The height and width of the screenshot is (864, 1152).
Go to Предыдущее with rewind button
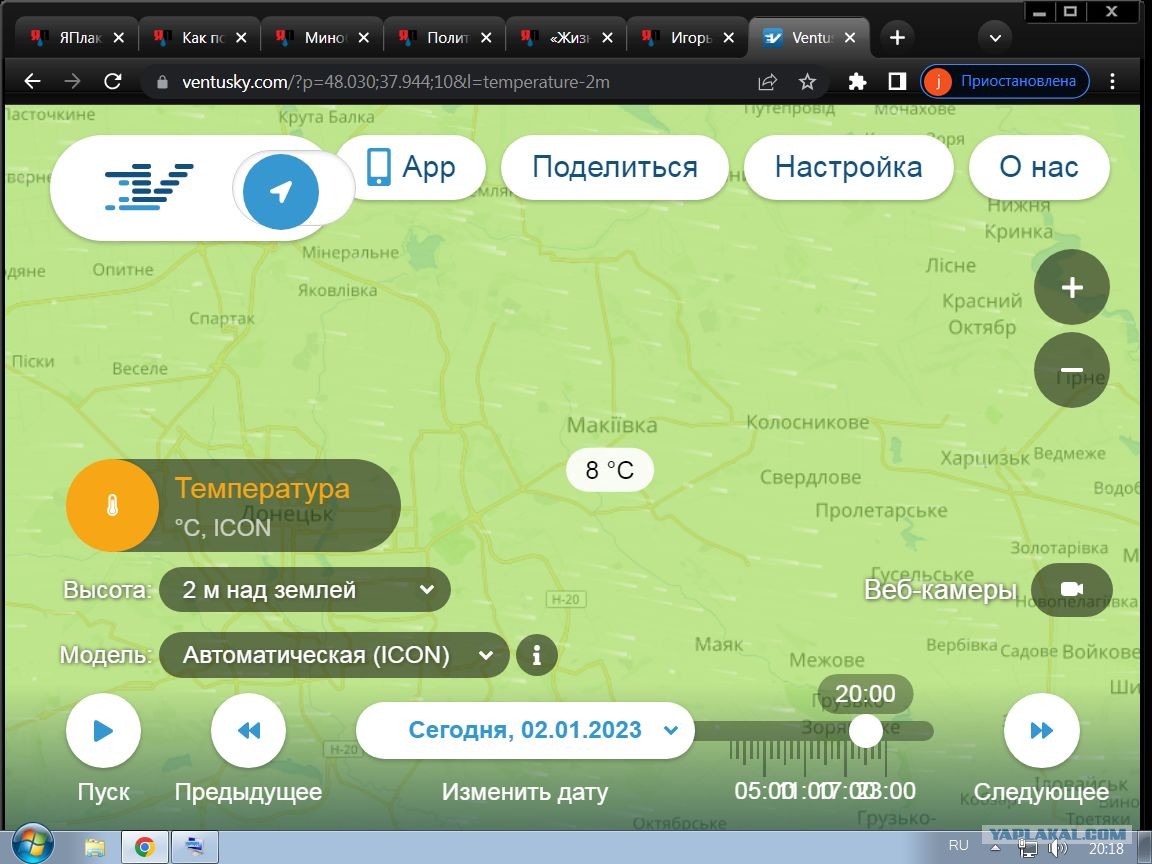tap(248, 730)
